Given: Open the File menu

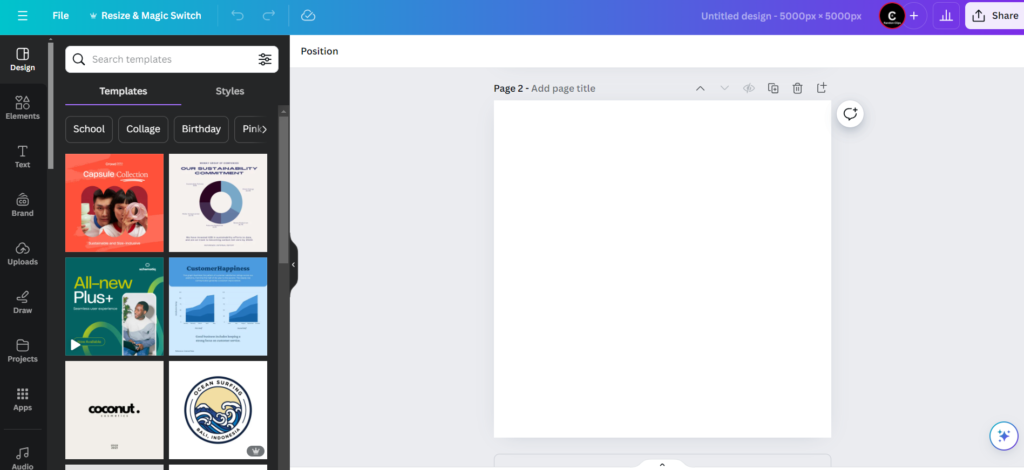Looking at the screenshot, I should coord(61,16).
